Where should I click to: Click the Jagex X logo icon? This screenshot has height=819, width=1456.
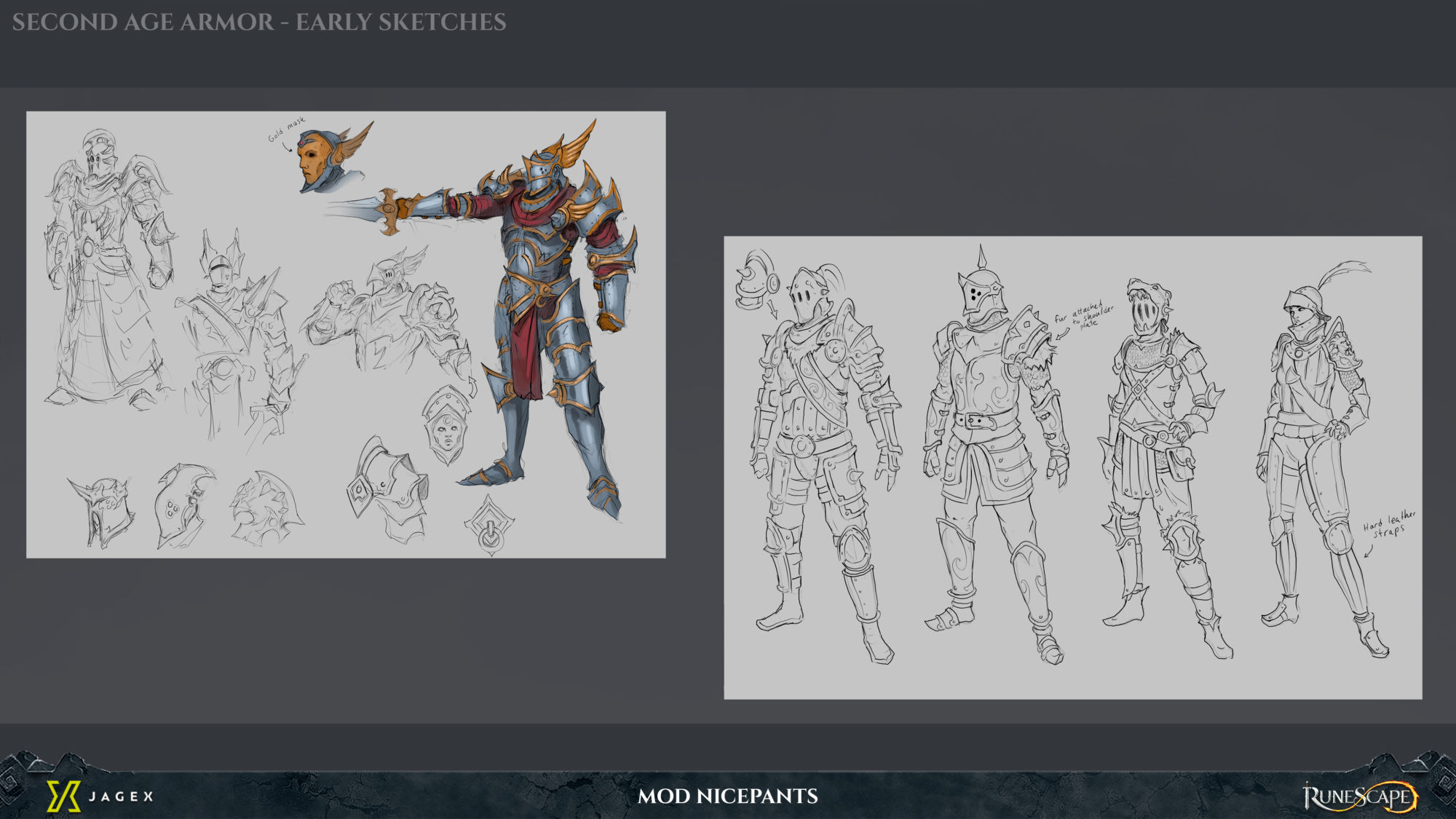click(x=63, y=796)
